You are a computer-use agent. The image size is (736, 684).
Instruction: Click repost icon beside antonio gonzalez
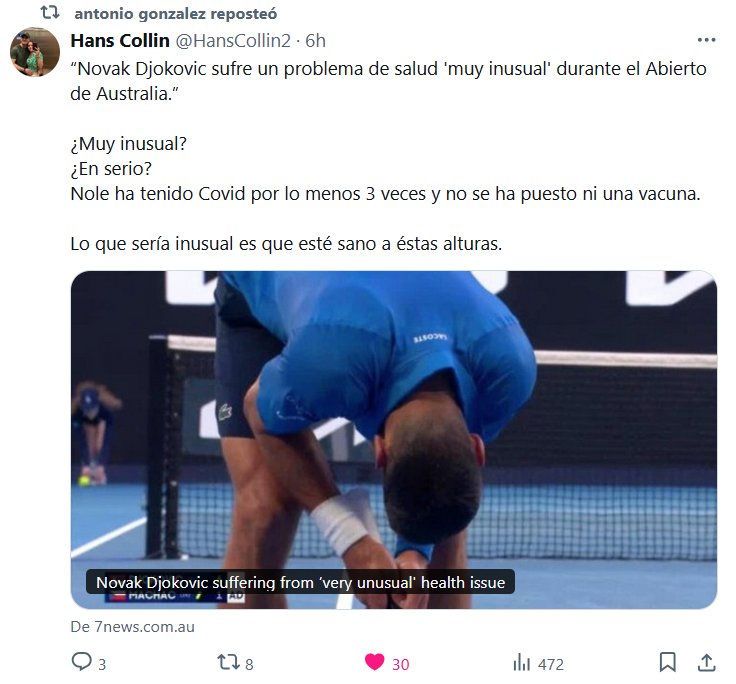coord(50,13)
